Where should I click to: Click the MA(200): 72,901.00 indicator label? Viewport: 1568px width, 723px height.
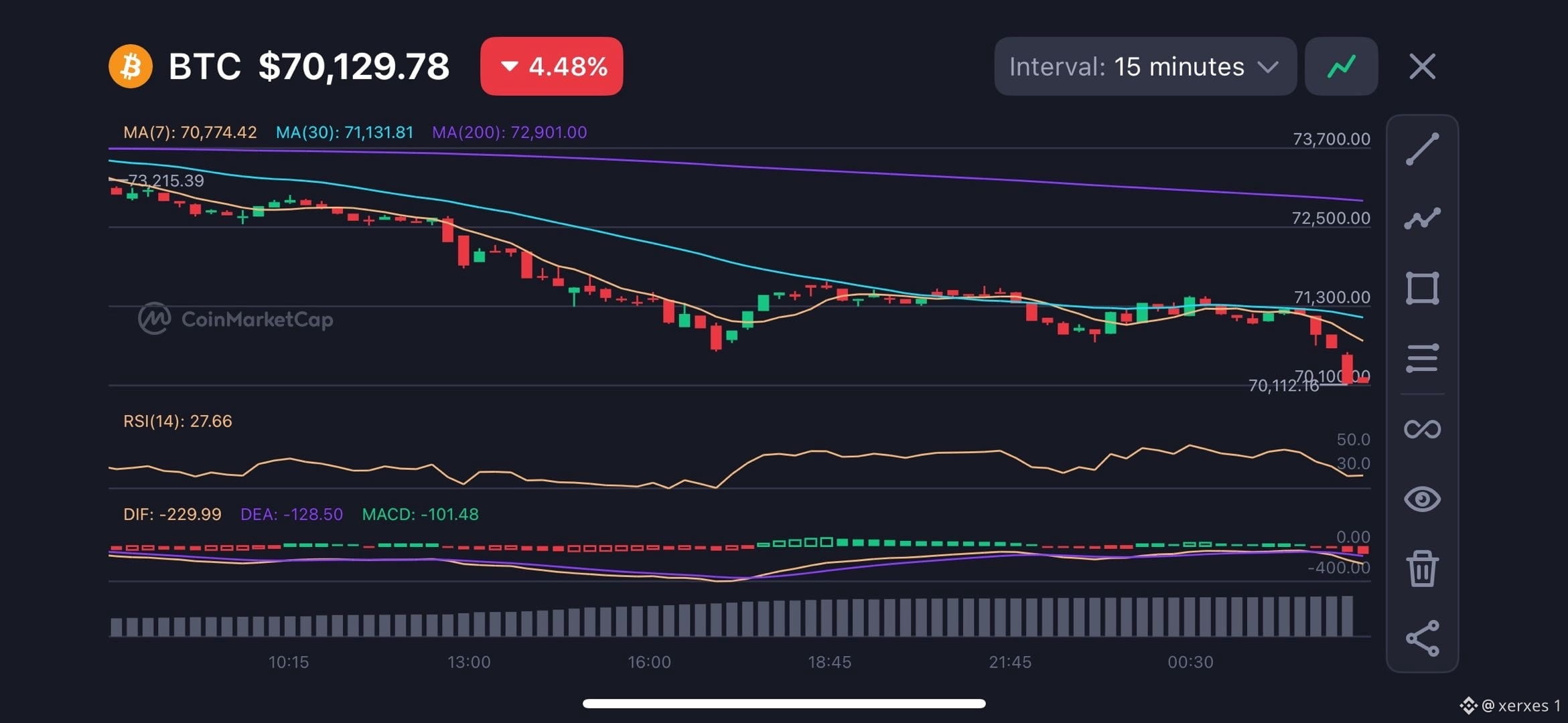(x=509, y=133)
